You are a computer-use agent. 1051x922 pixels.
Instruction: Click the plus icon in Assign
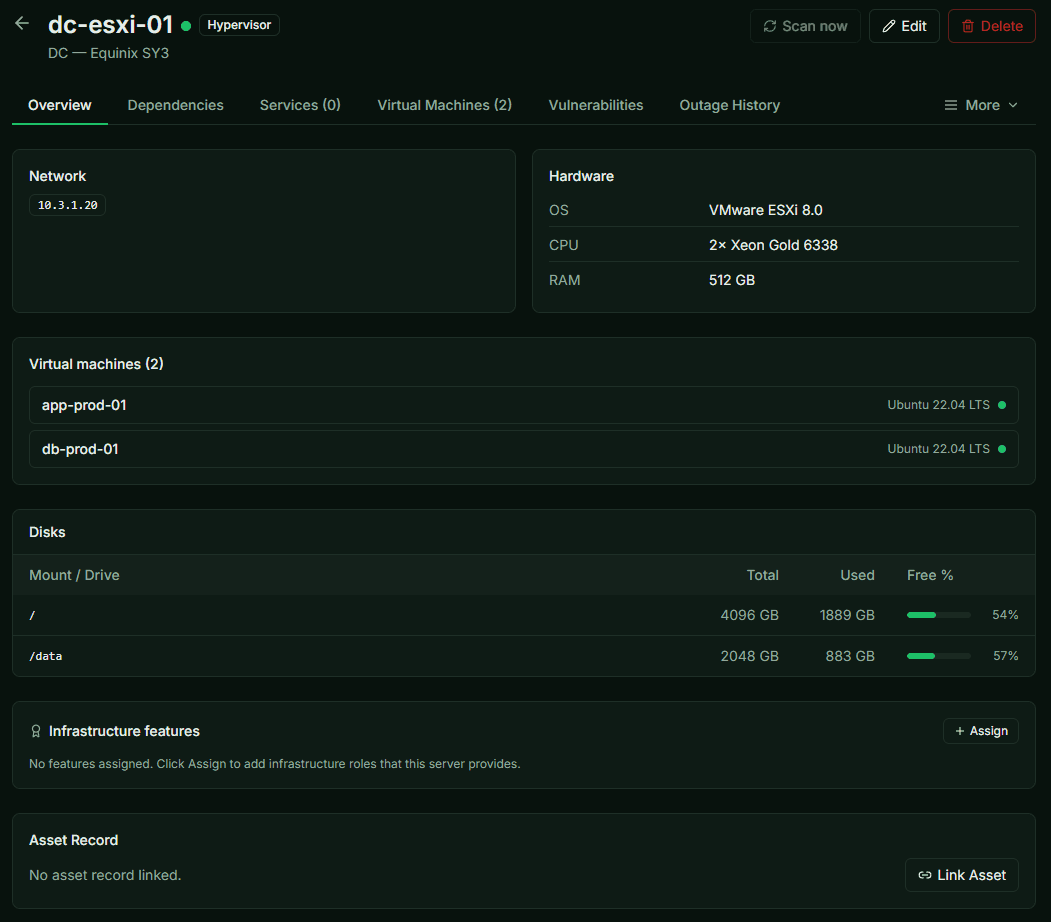coord(960,731)
